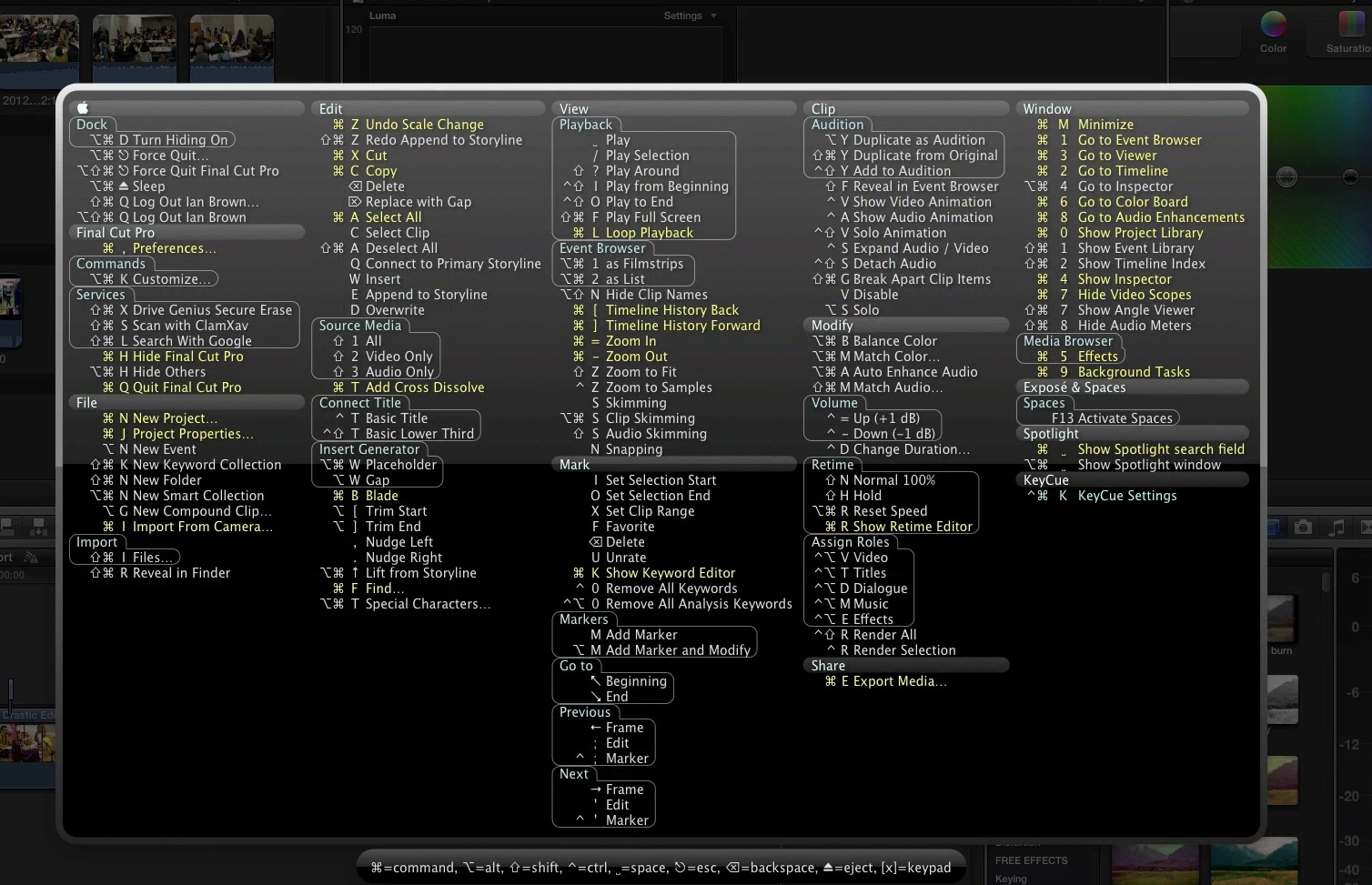Select the left color board puck
1372x885 pixels.
tap(1286, 177)
